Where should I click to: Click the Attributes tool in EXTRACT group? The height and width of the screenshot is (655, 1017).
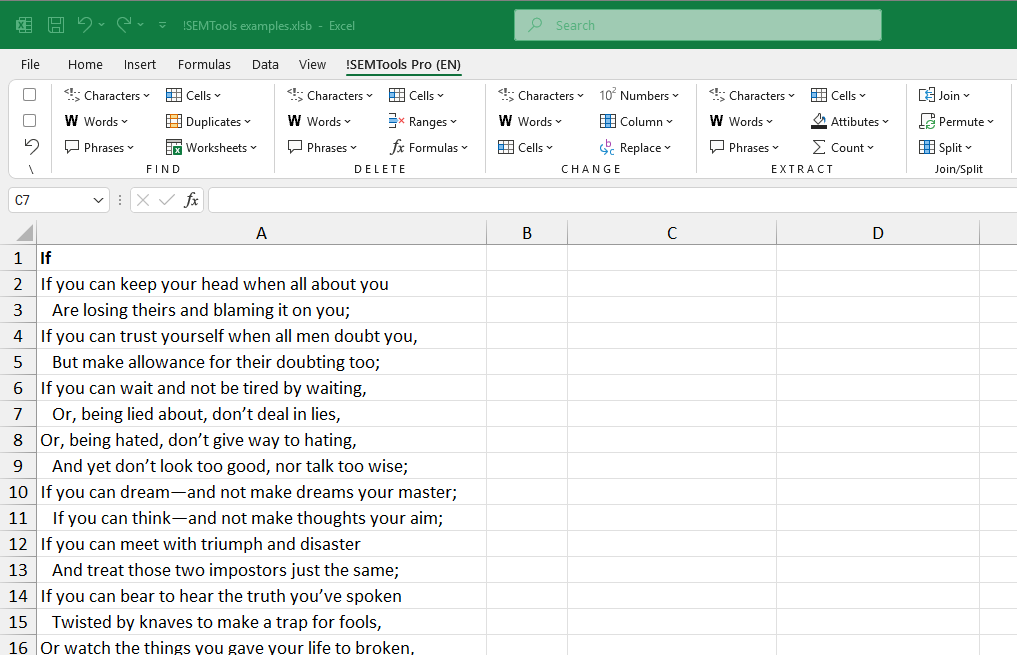pos(851,121)
